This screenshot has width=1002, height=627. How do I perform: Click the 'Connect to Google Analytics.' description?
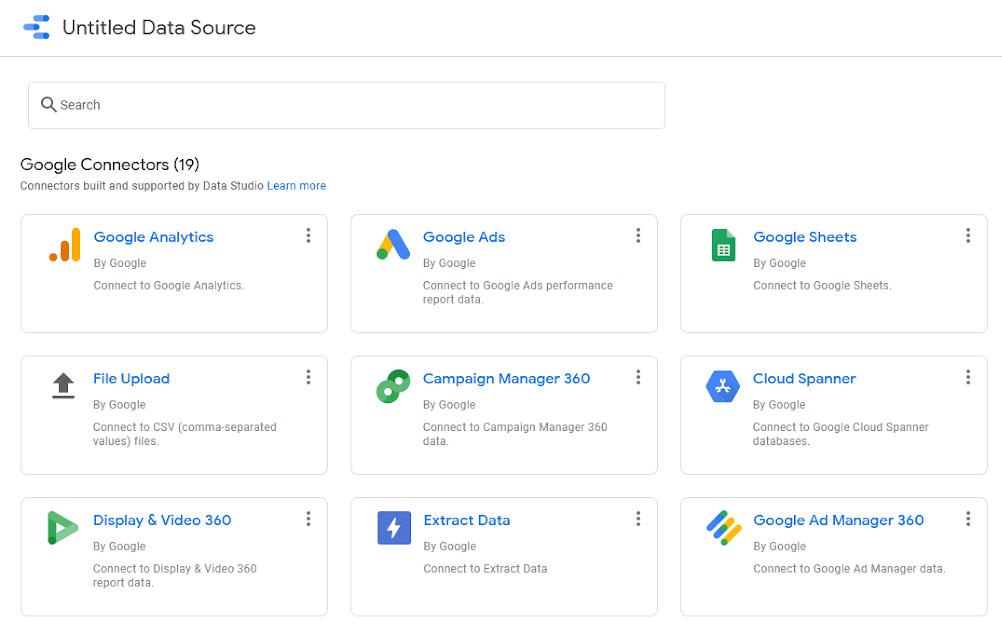169,286
